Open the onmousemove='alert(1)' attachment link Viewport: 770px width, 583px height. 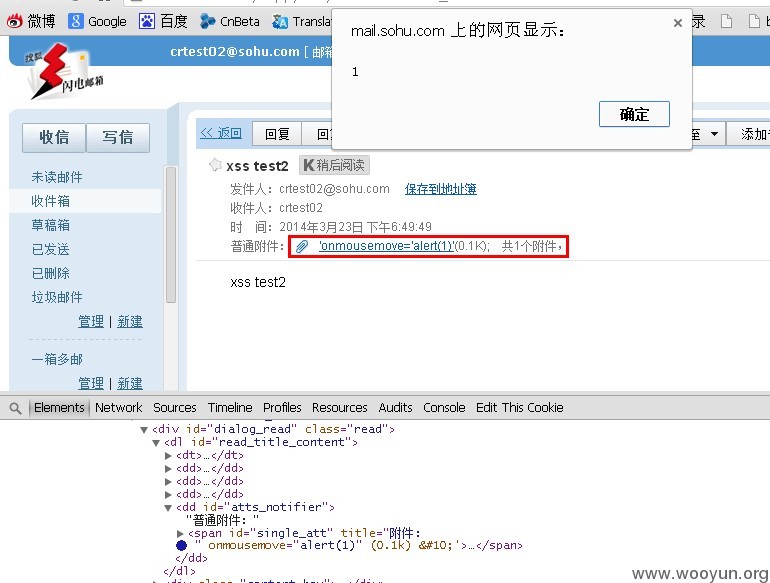386,246
